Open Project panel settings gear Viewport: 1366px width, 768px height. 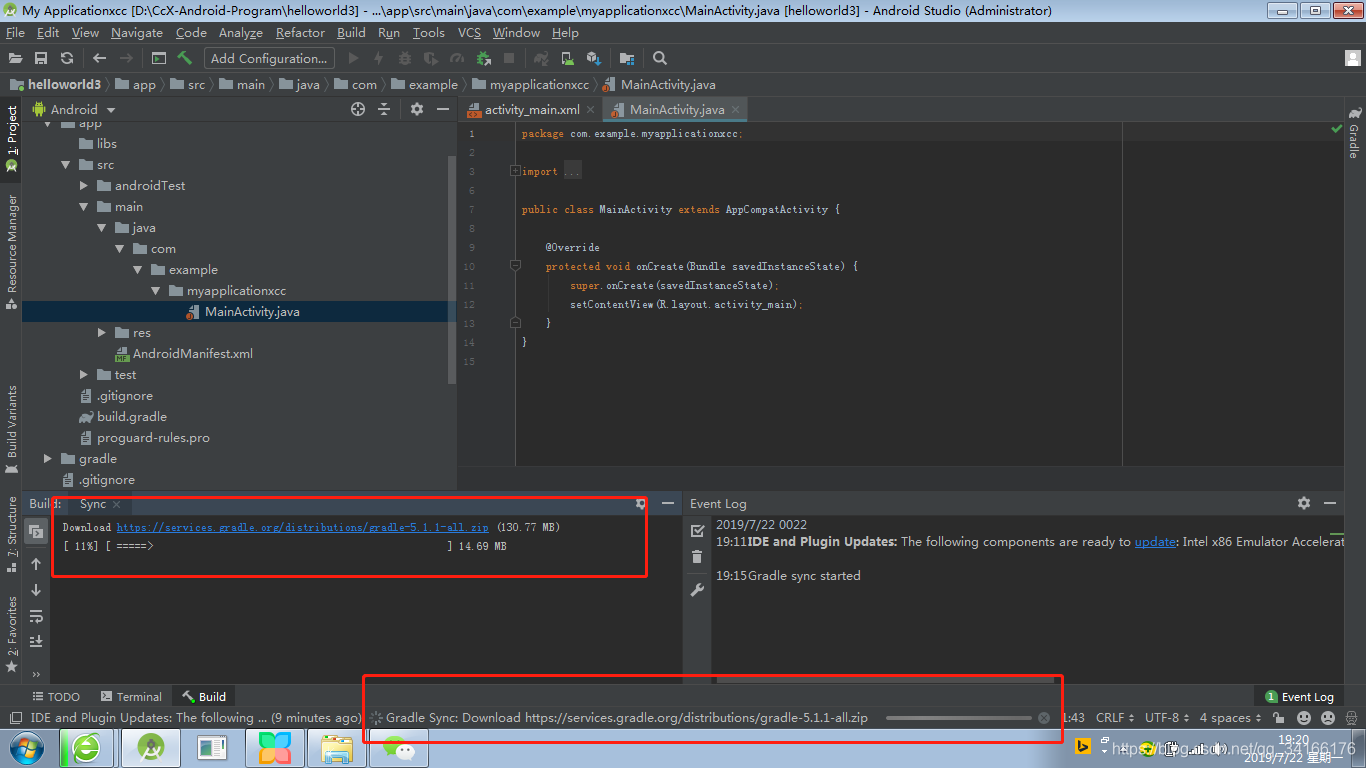click(x=417, y=109)
